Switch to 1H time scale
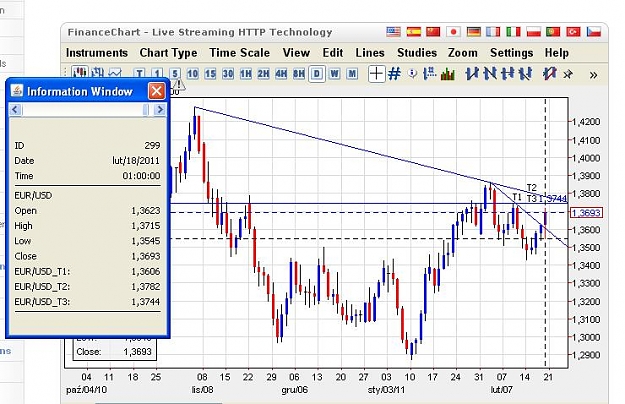The image size is (625, 404). [246, 74]
